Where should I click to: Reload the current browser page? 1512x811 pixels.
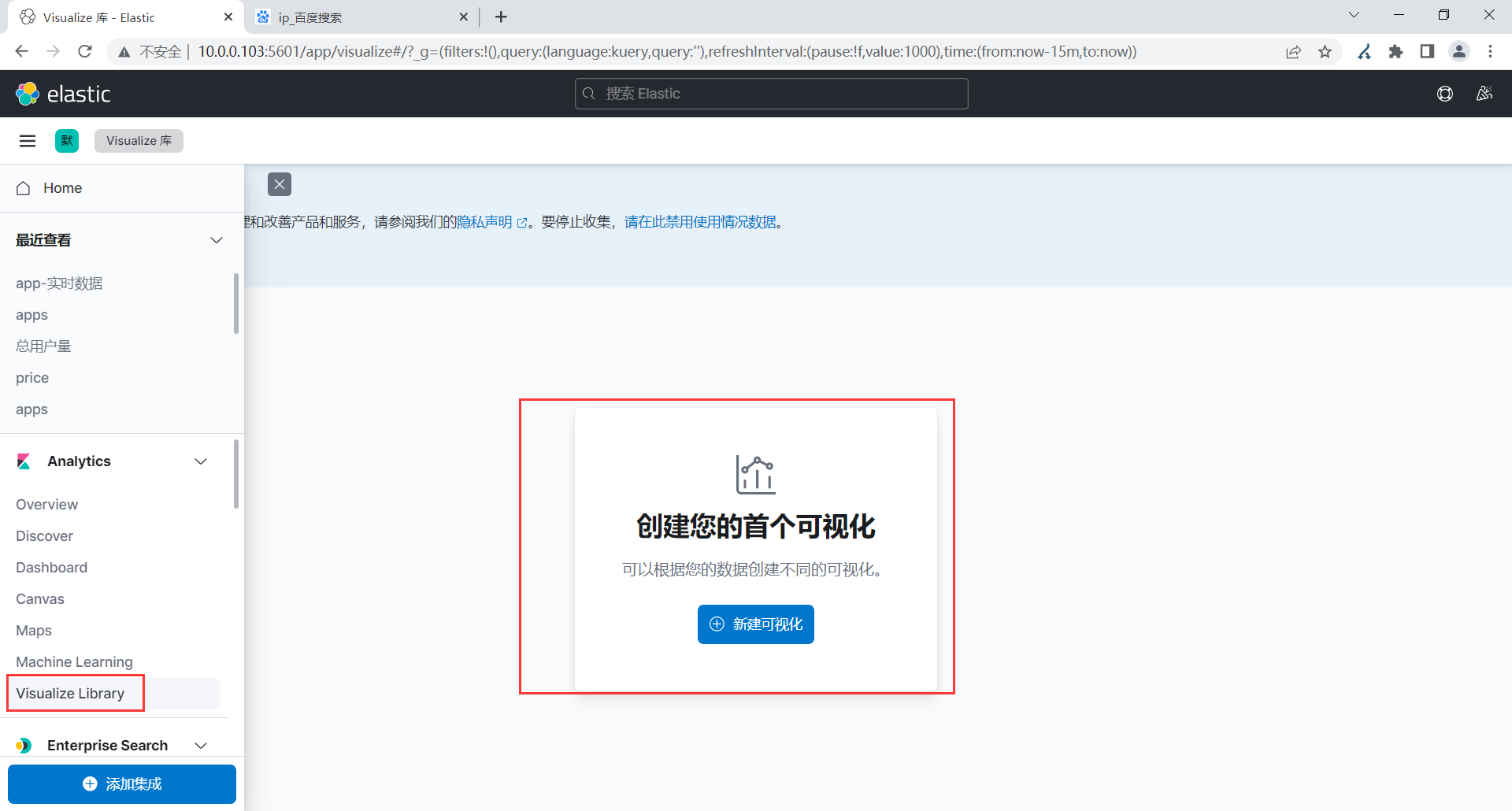tap(85, 51)
